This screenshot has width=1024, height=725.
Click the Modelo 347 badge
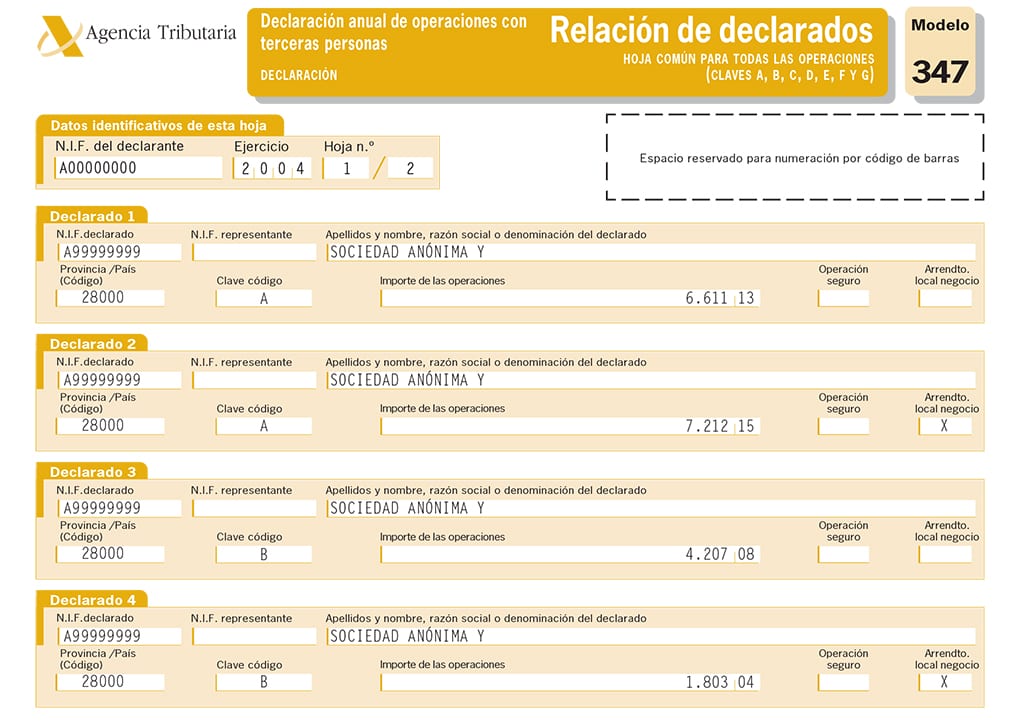[940, 52]
